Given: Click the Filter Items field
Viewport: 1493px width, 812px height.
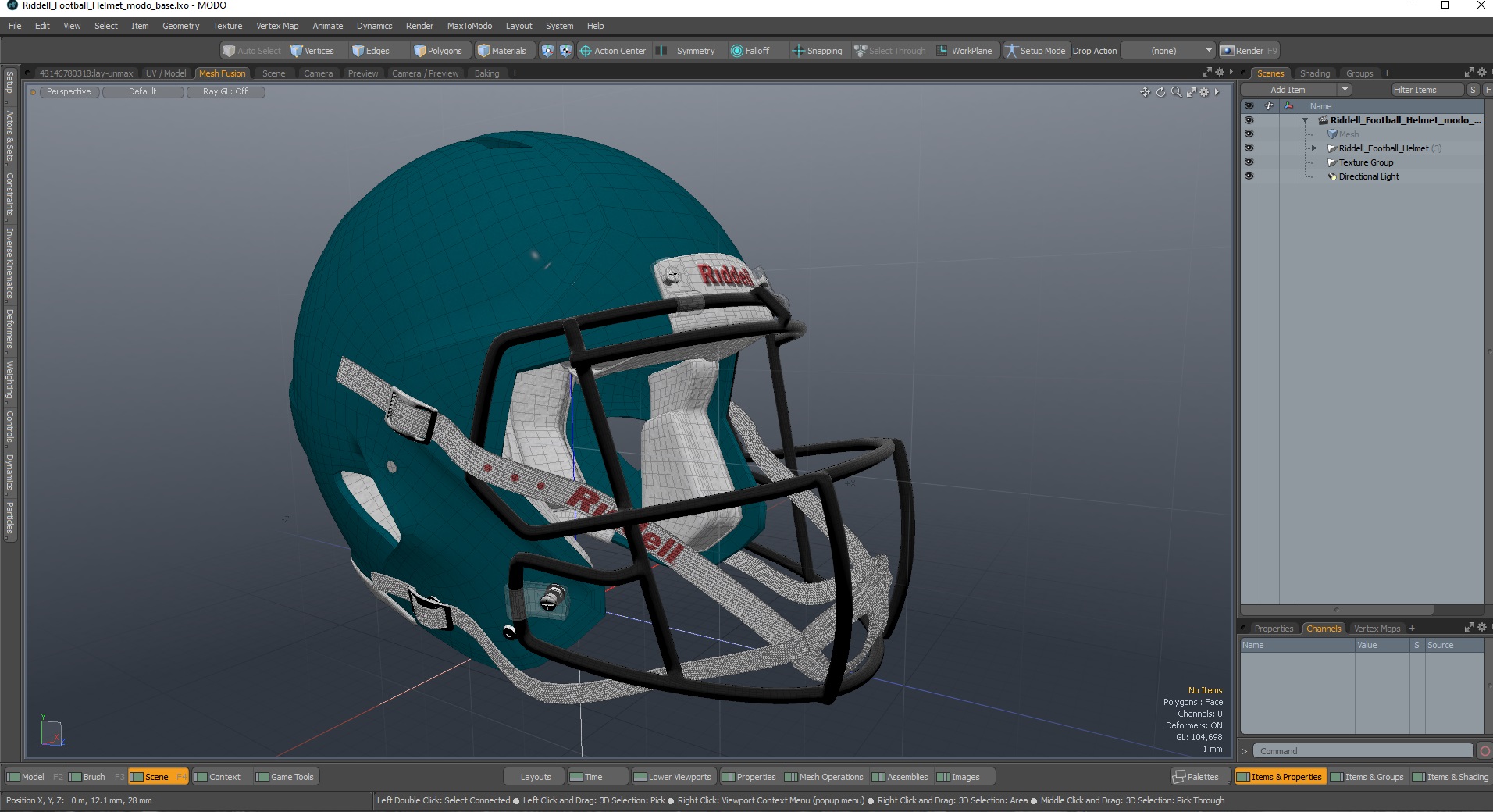Looking at the screenshot, I should pyautogui.click(x=1426, y=90).
